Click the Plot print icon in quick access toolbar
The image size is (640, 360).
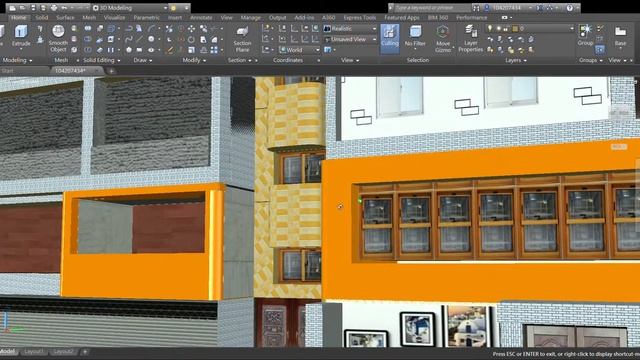click(53, 8)
